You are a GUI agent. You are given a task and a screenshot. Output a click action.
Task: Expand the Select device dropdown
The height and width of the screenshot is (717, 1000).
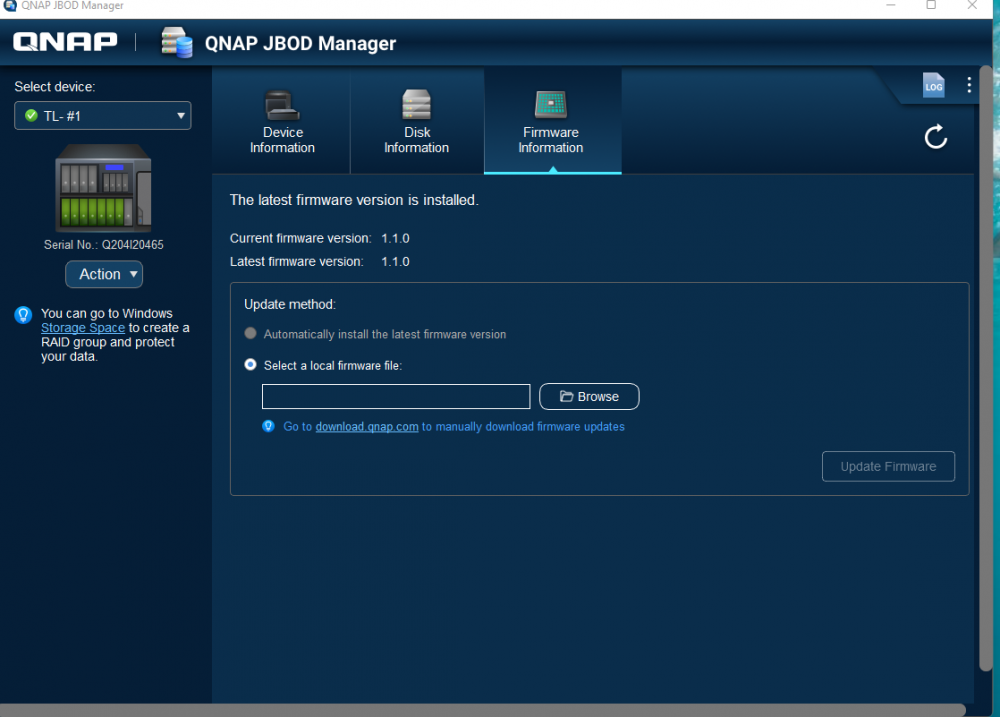click(x=103, y=115)
